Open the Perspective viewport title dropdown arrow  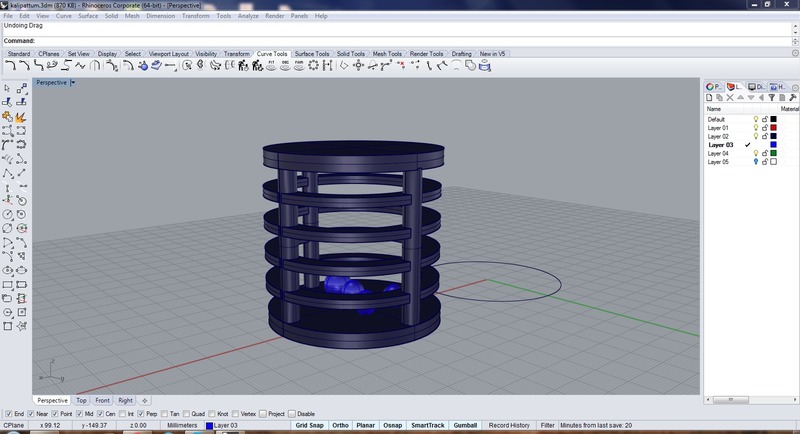coord(73,82)
